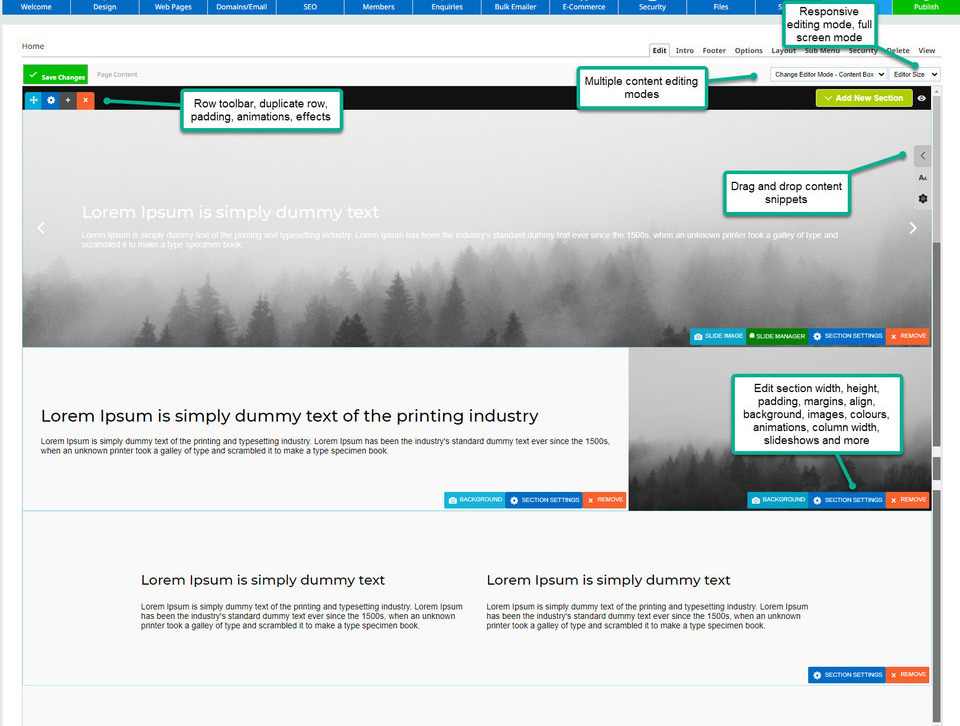
Task: Click the slideshow heading text
Action: 230,212
